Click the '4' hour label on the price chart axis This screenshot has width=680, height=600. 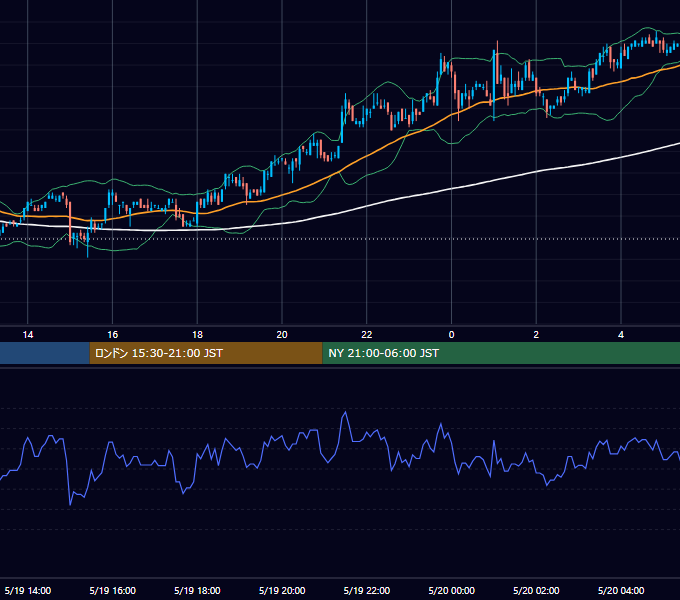point(621,335)
